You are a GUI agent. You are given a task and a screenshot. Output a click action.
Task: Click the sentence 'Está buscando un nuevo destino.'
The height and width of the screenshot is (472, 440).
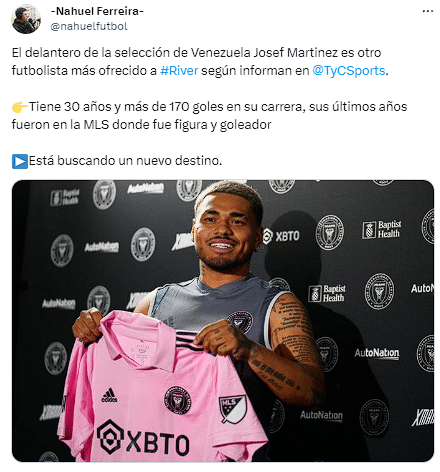125,161
